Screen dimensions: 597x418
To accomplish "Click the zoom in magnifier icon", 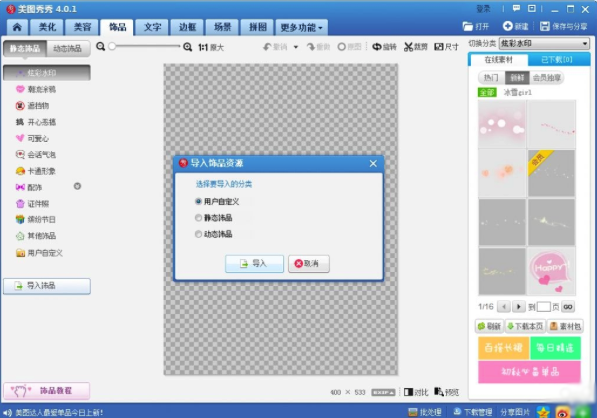I will pyautogui.click(x=187, y=47).
